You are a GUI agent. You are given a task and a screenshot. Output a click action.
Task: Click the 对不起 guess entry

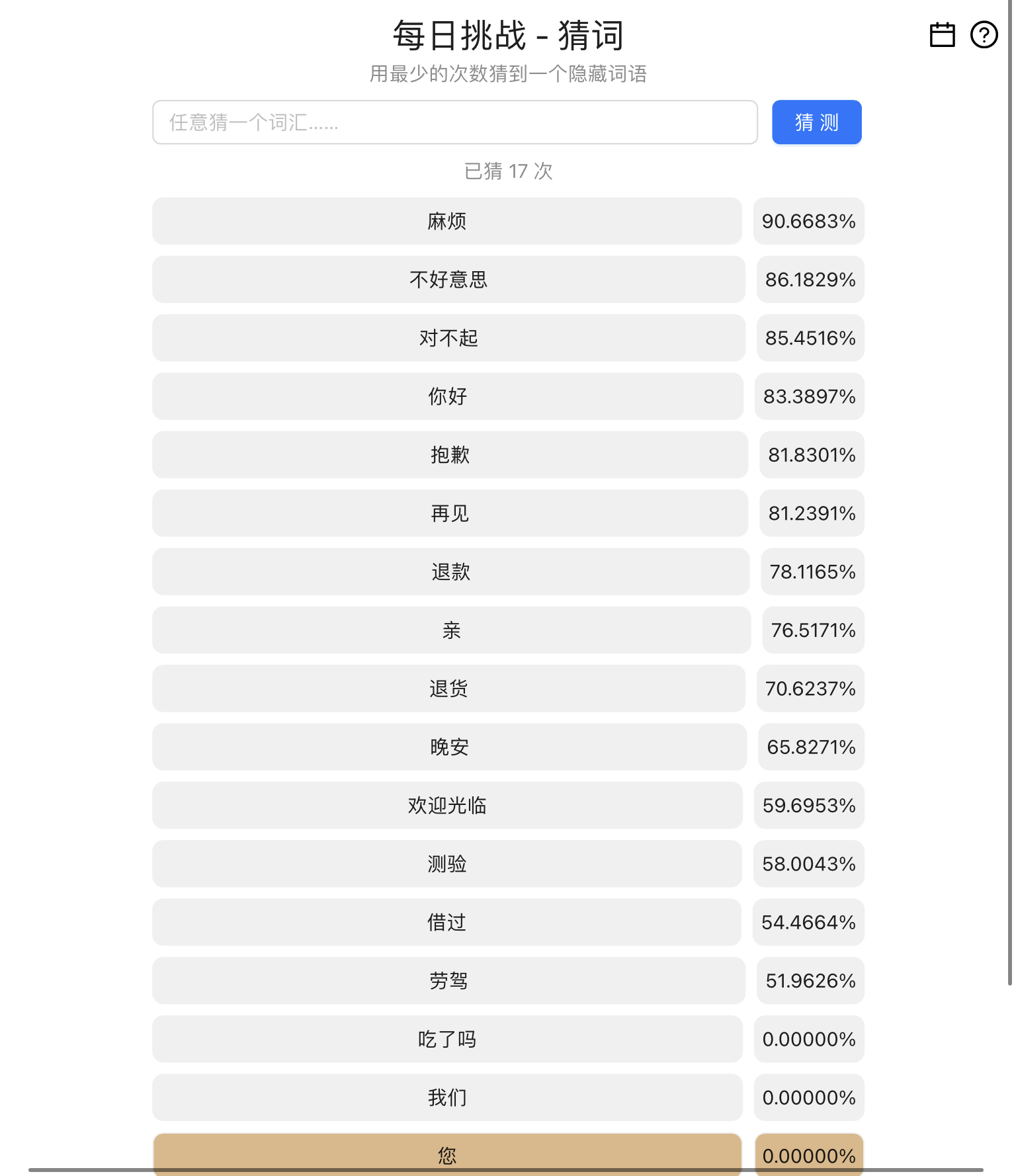(x=448, y=338)
